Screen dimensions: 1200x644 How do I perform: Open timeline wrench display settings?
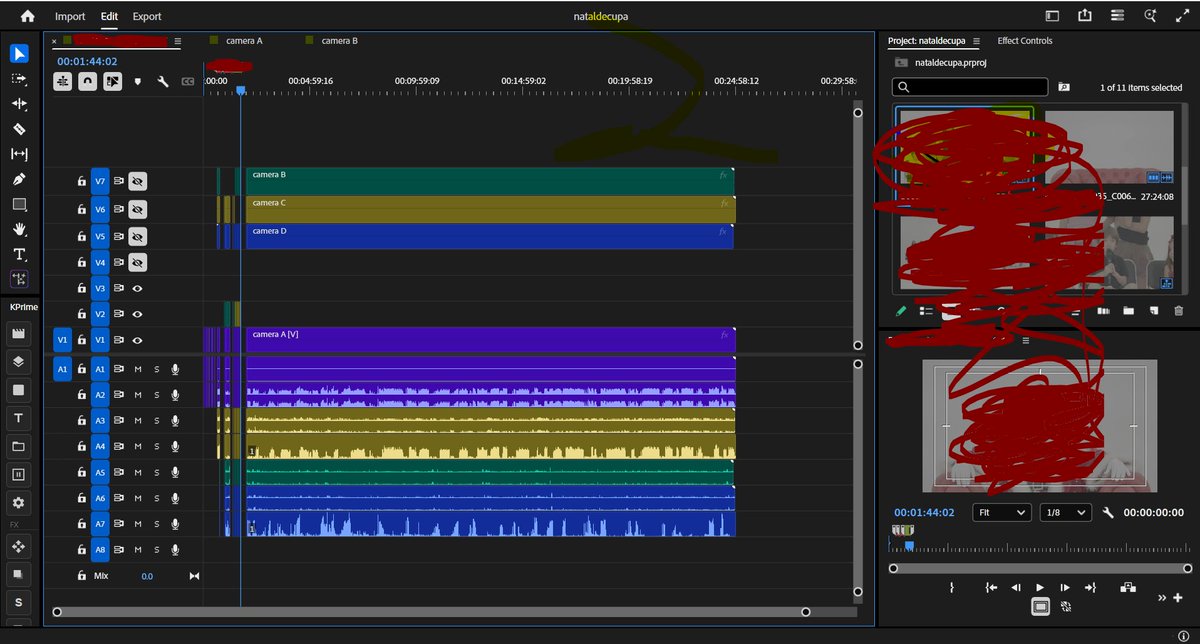tap(163, 82)
